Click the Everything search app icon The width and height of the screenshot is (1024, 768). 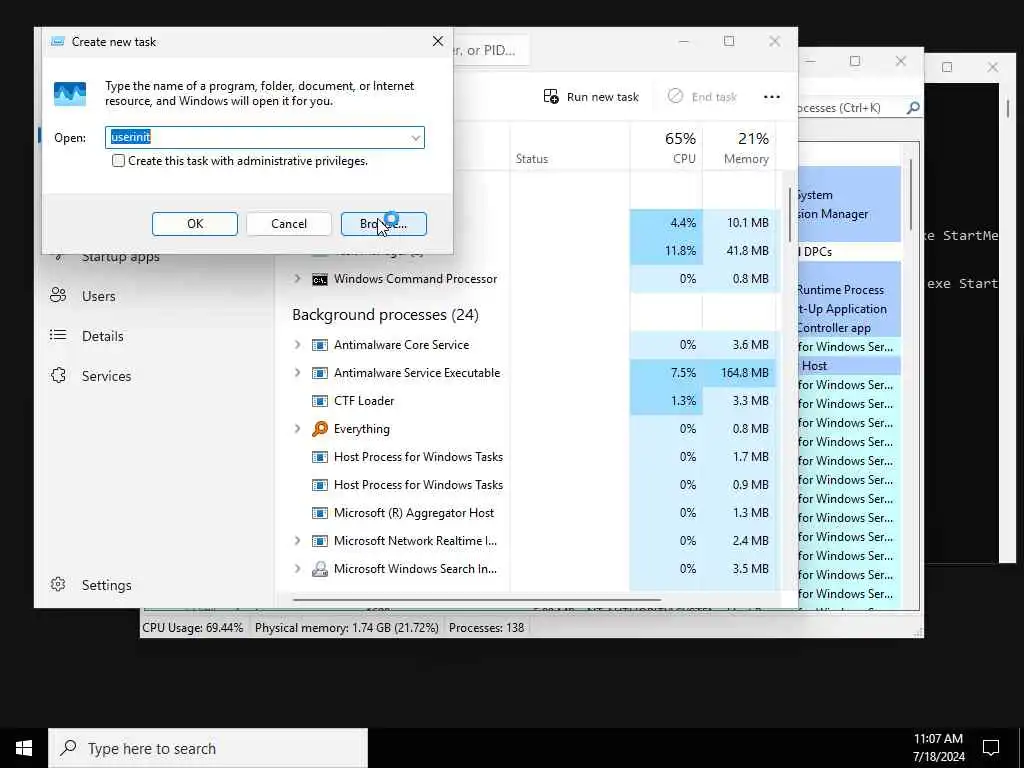319,429
